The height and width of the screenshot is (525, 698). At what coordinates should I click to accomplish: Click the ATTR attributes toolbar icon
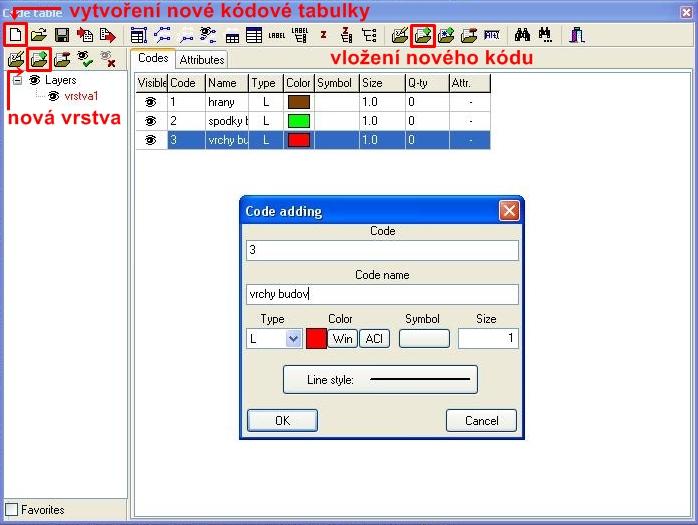tap(492, 35)
